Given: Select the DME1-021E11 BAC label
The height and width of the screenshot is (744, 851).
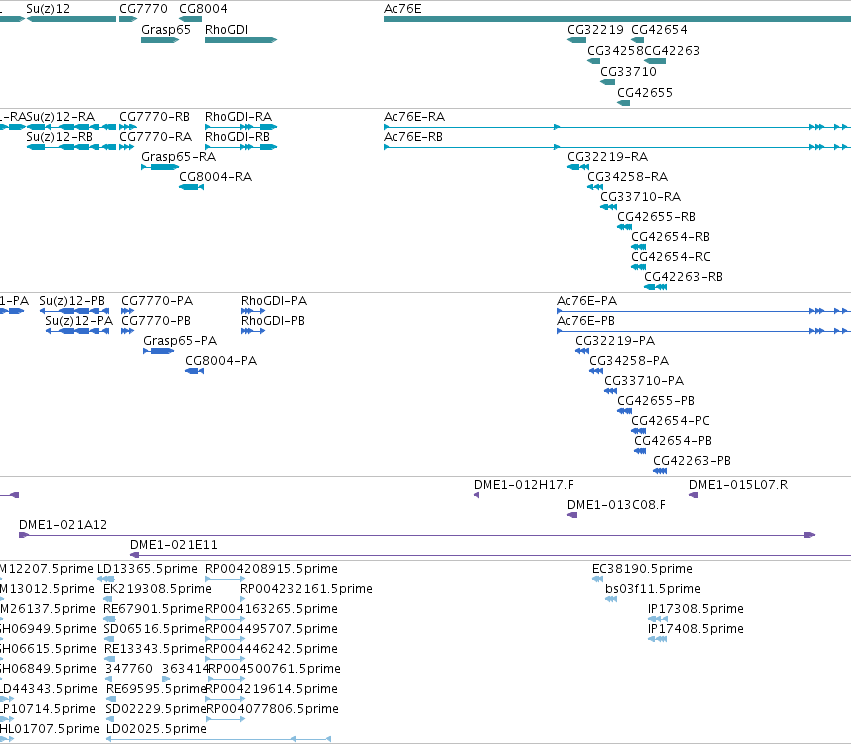Looking at the screenshot, I should pos(174,545).
